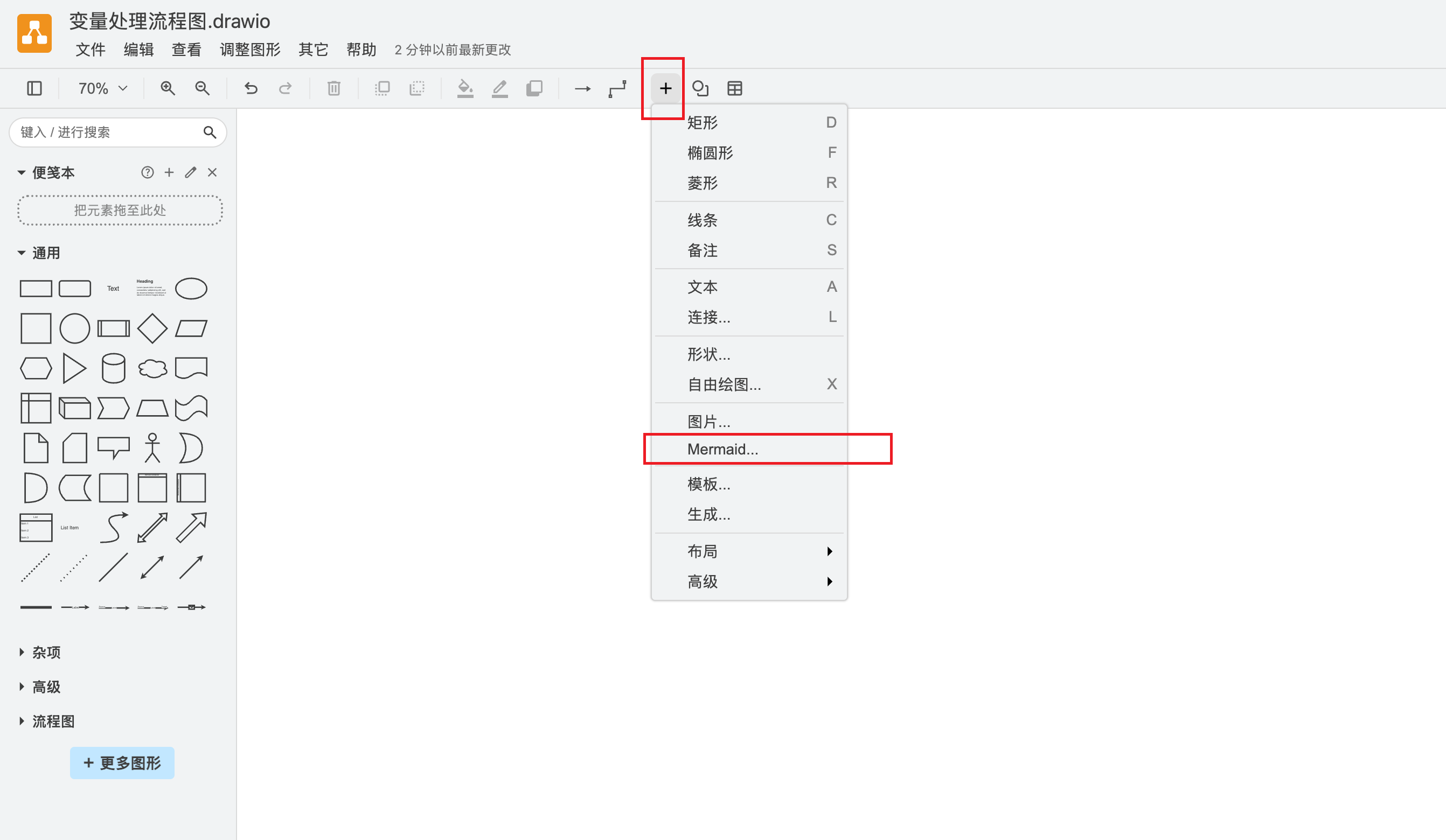Open the table insert icon
Image resolution: width=1446 pixels, height=840 pixels.
pyautogui.click(x=734, y=88)
